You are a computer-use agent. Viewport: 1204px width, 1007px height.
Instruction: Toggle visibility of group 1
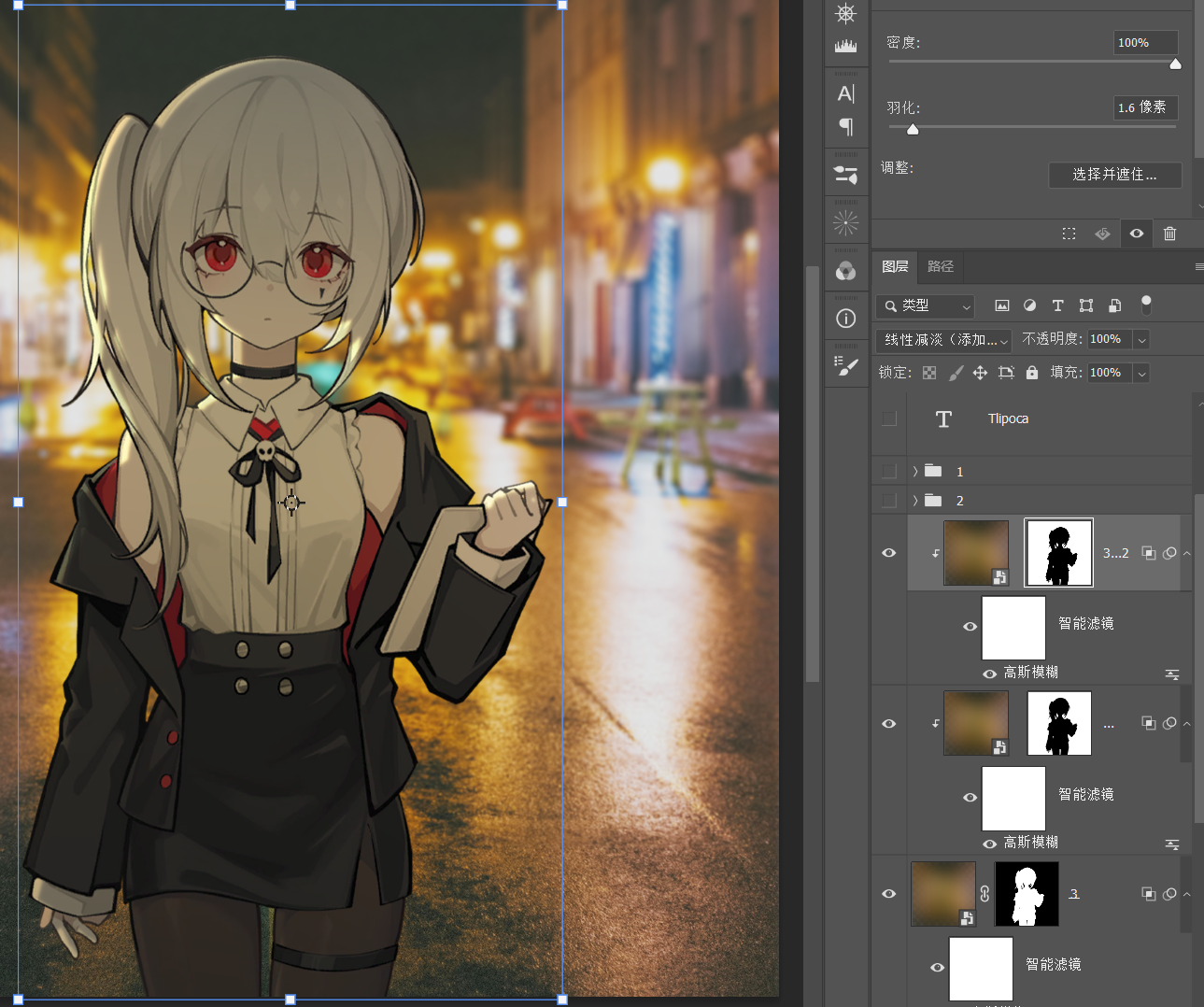point(889,472)
